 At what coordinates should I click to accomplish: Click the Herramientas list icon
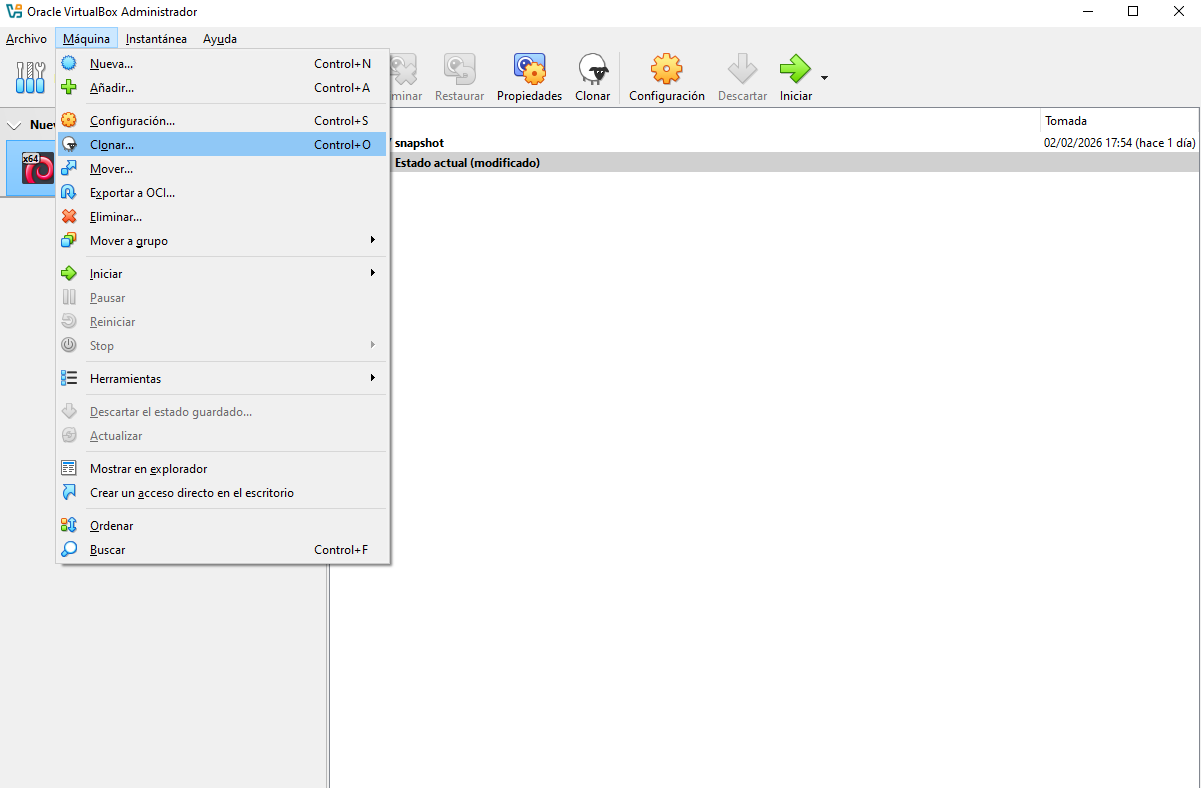69,378
